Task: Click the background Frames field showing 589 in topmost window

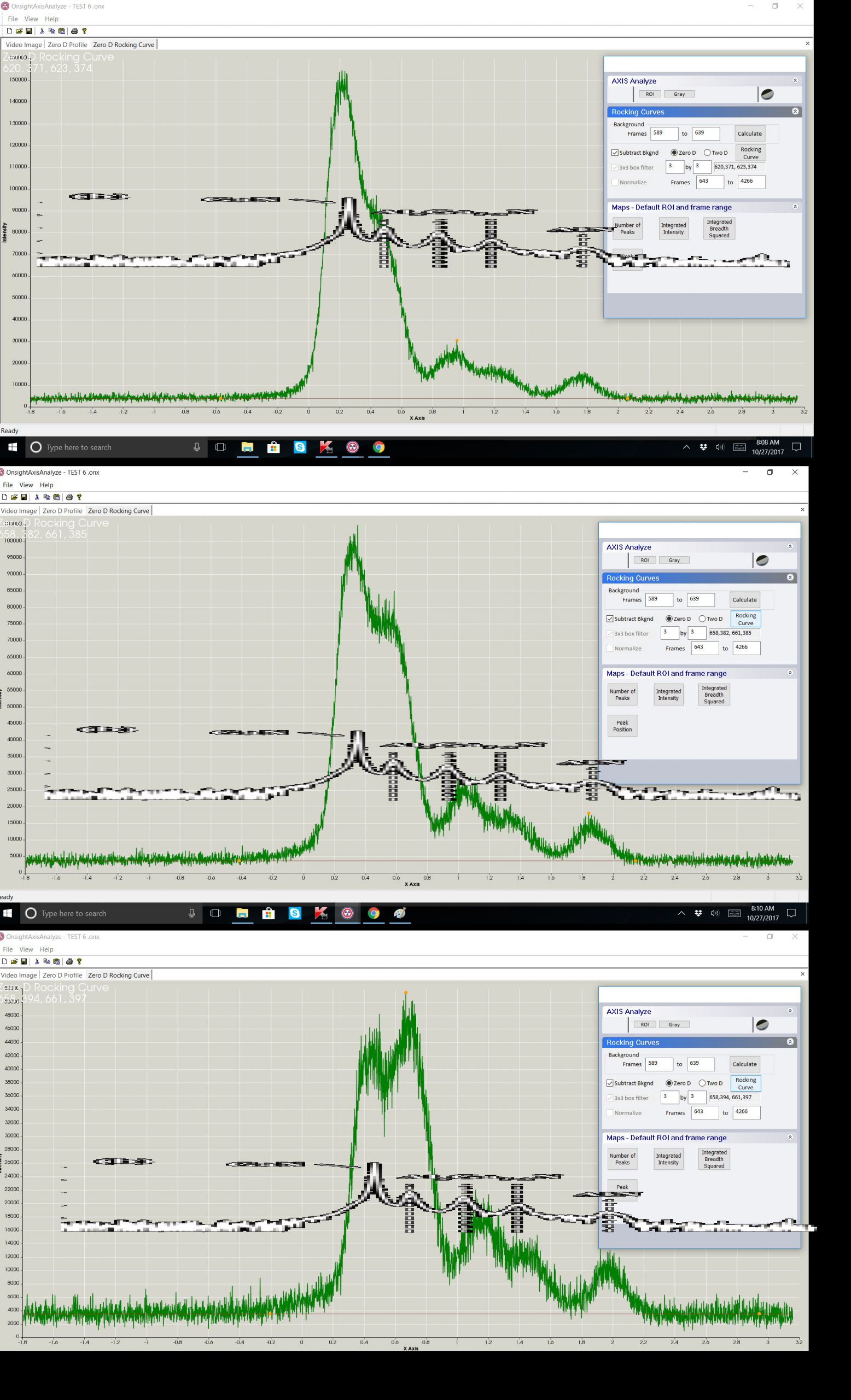Action: (x=663, y=133)
